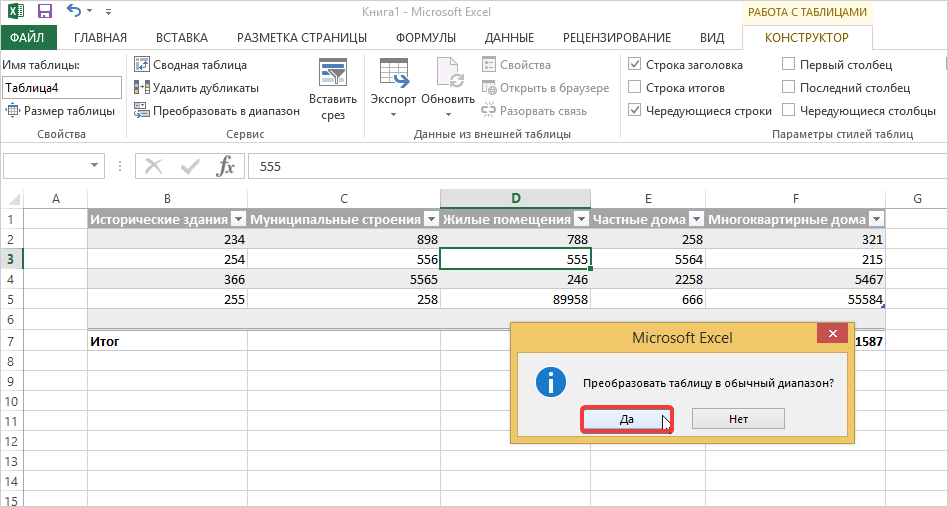Click the Save icon in quick access toolbar

44,12
